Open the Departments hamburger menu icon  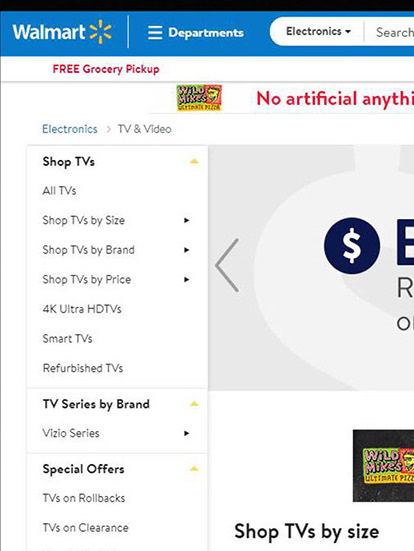click(x=155, y=32)
